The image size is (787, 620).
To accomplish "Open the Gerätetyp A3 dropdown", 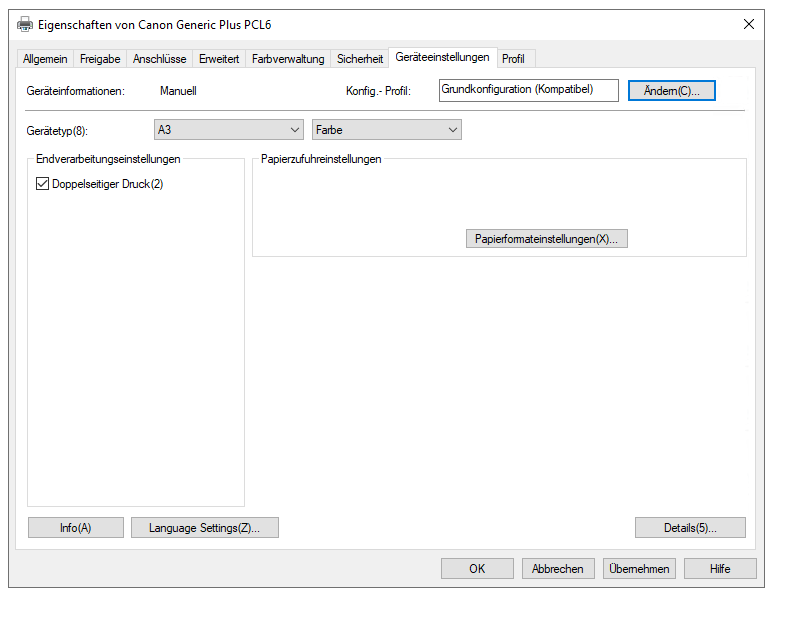I will 229,130.
